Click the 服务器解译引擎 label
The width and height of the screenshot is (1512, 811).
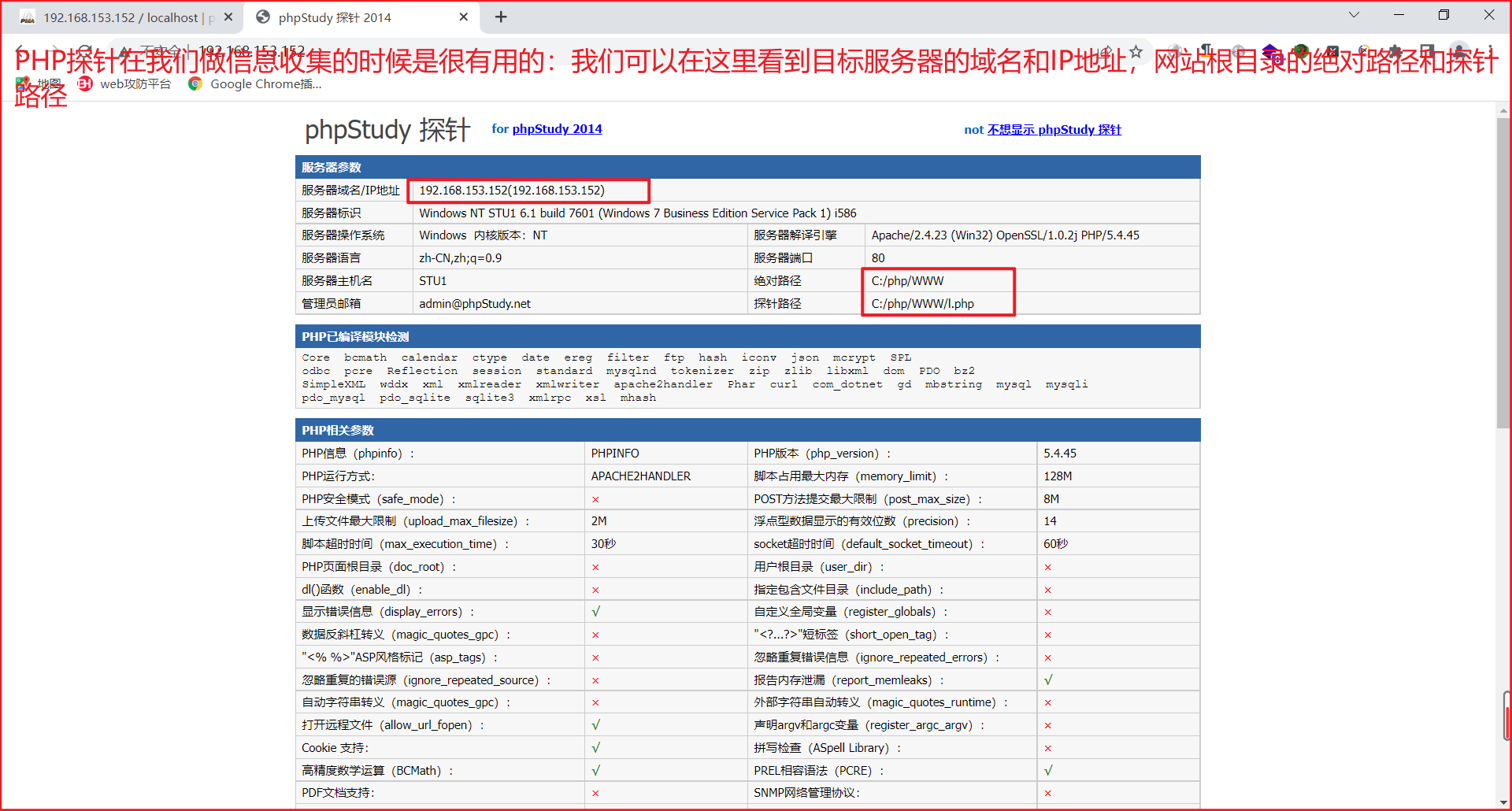point(795,235)
